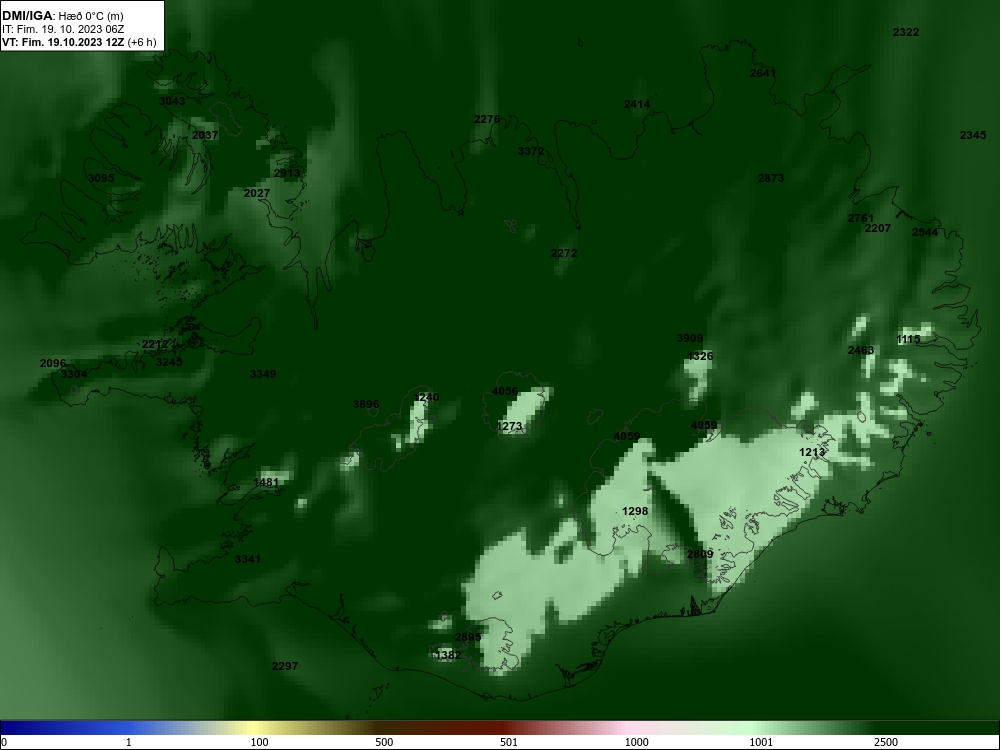The image size is (1000, 750).
Task: Click the legend label 2500
Action: pos(886,742)
